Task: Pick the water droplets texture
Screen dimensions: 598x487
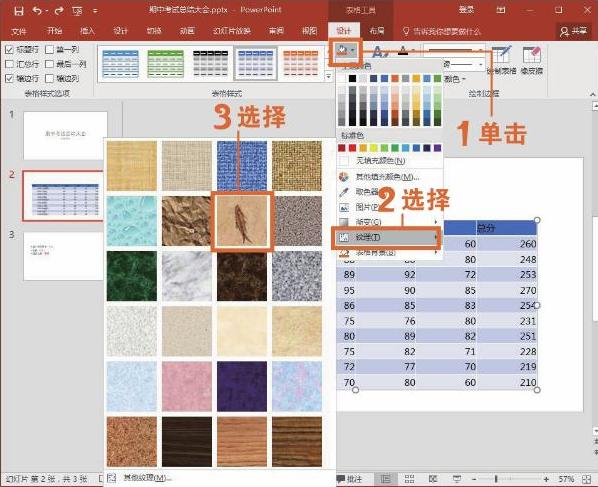Action: [132, 221]
